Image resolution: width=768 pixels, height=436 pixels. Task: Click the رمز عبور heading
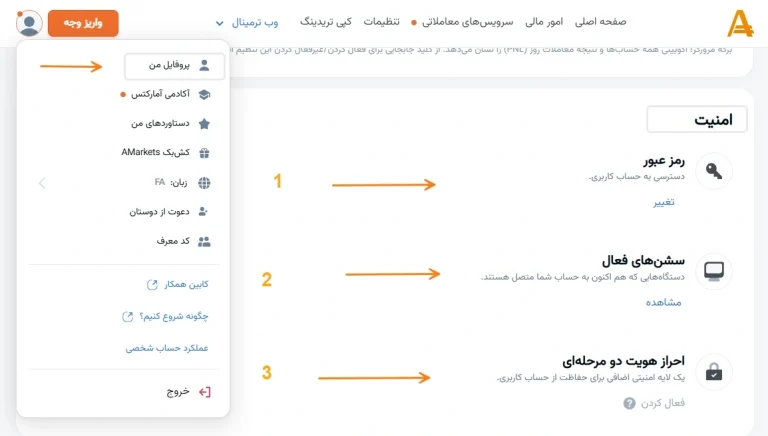coord(664,161)
